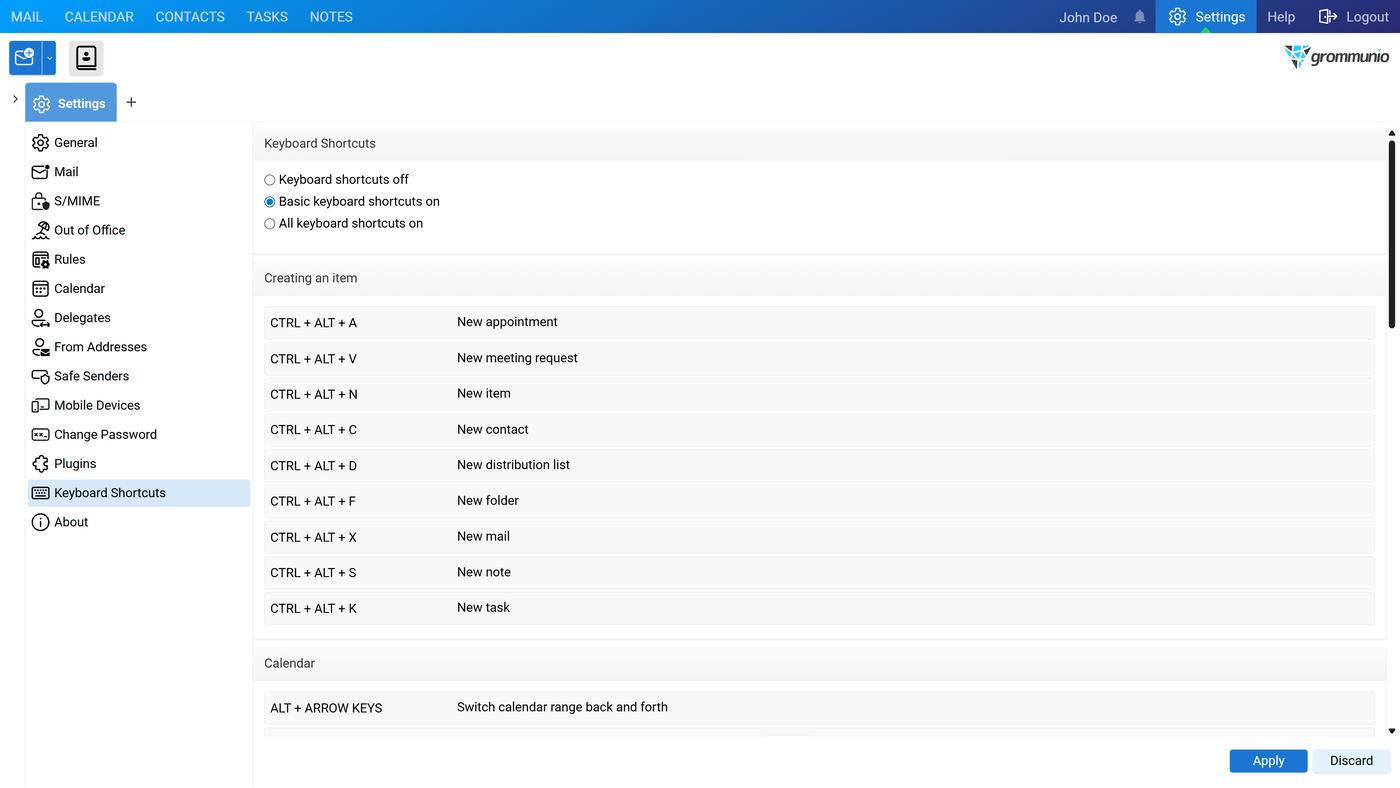Add a new tab with plus button
Image resolution: width=1400 pixels, height=788 pixels.
pyautogui.click(x=131, y=103)
